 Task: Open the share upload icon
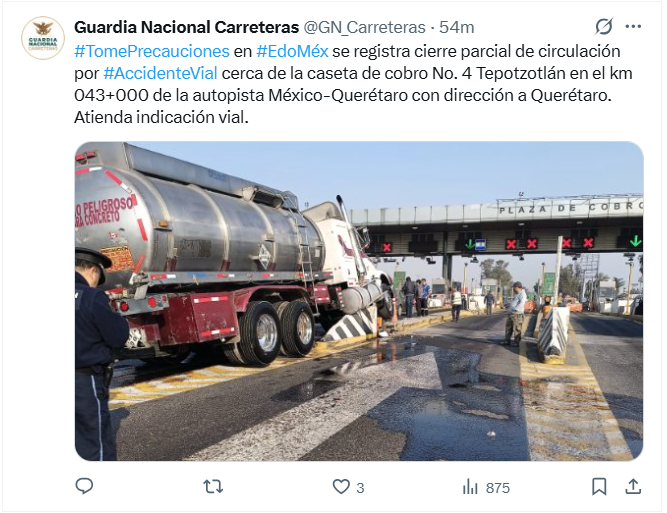(x=633, y=486)
